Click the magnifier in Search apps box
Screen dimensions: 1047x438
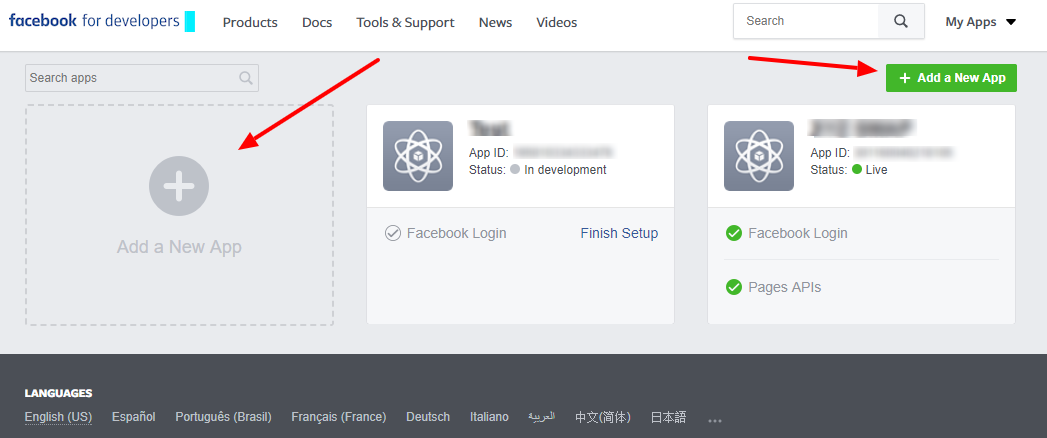click(246, 78)
